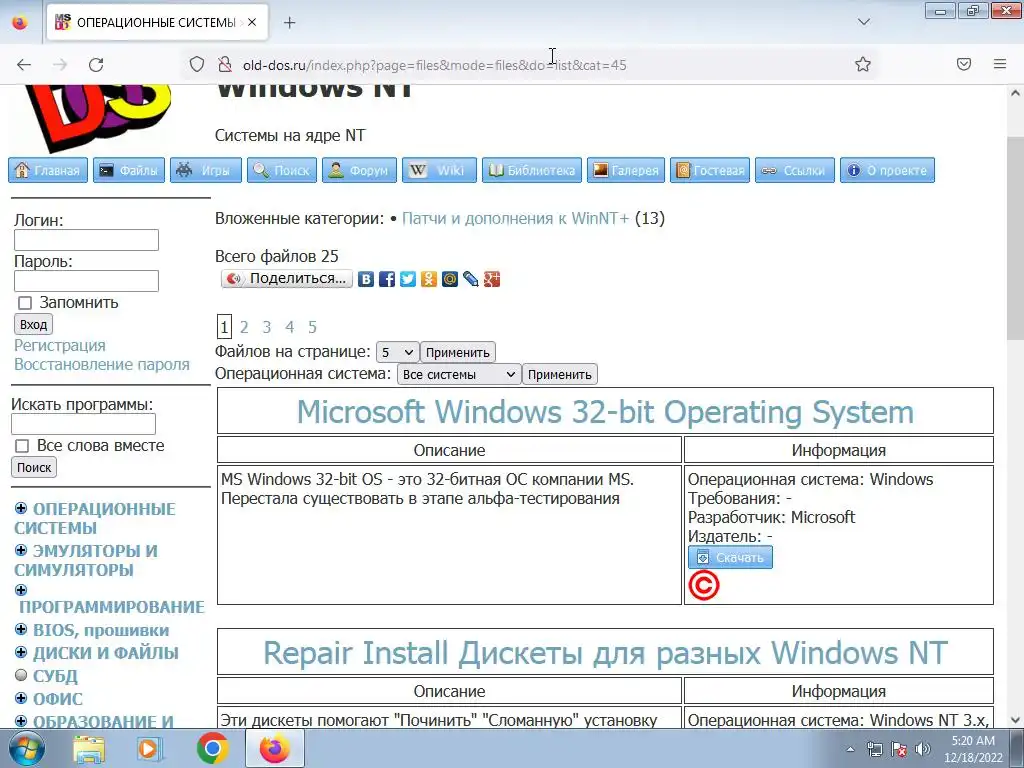Image resolution: width=1024 pixels, height=768 pixels.
Task: Click Применить next to files per page
Action: (x=457, y=353)
